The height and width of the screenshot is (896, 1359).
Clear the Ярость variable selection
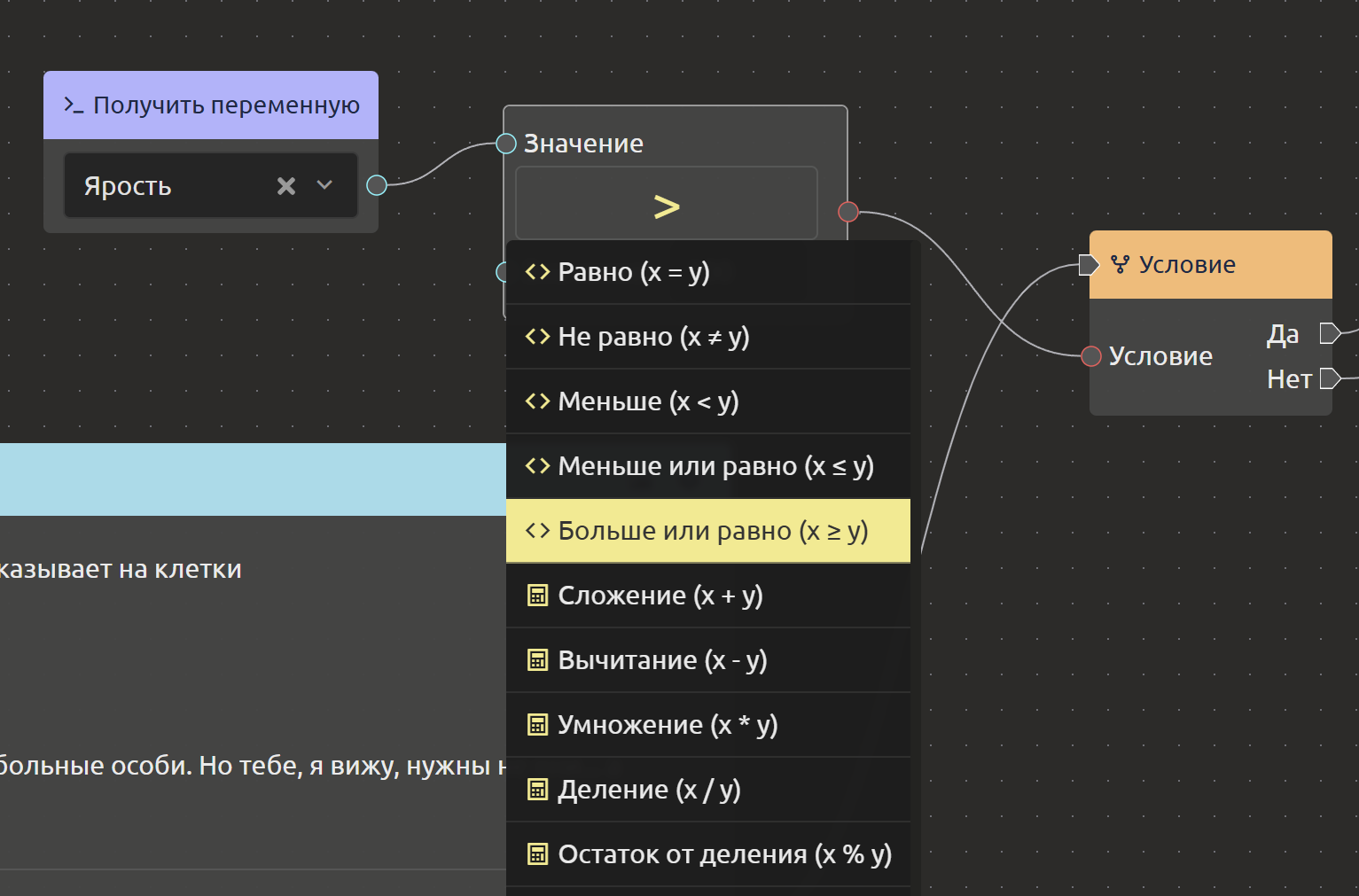click(x=285, y=186)
